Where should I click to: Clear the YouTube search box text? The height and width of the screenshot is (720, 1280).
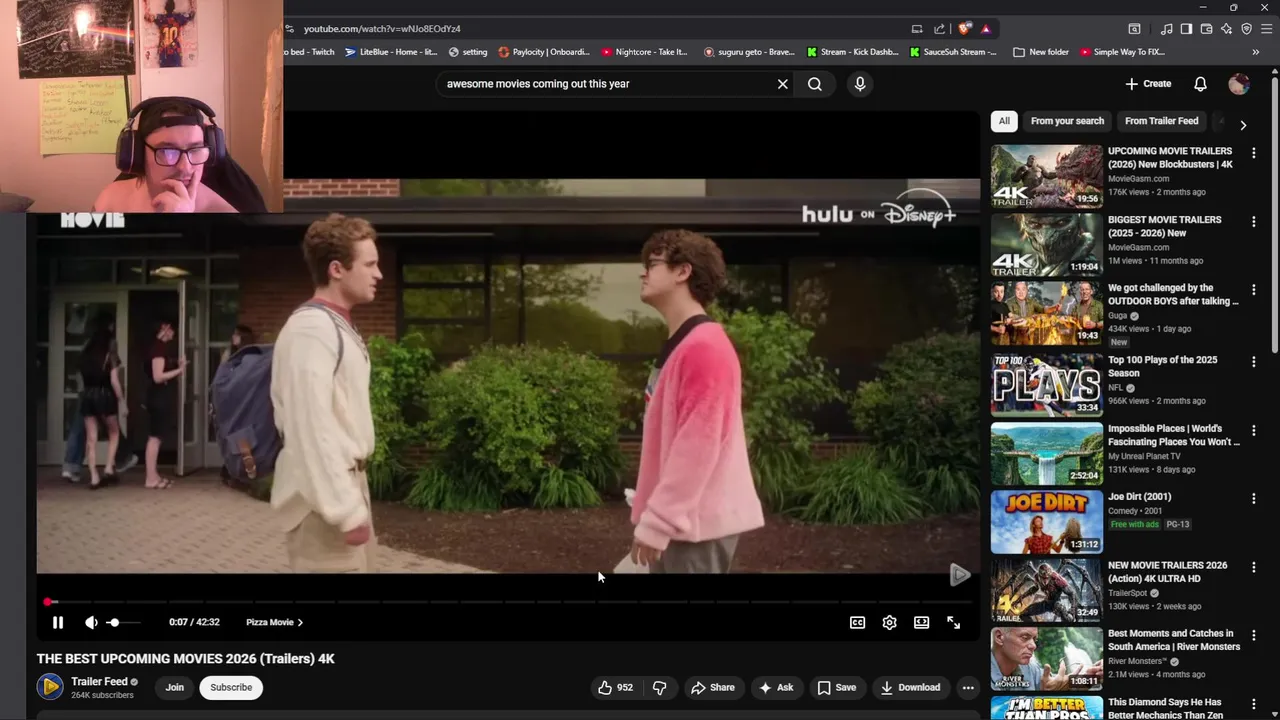click(783, 84)
